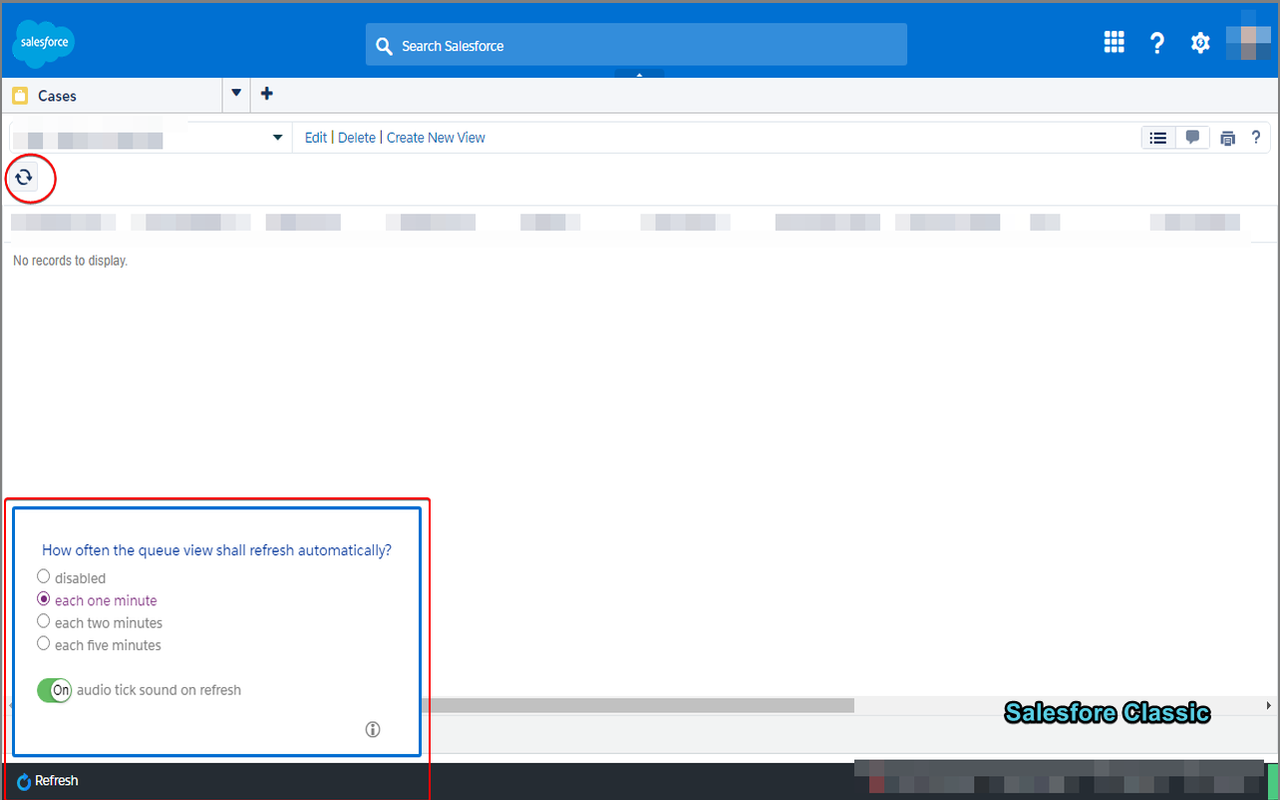Click the Delete view link

point(357,138)
